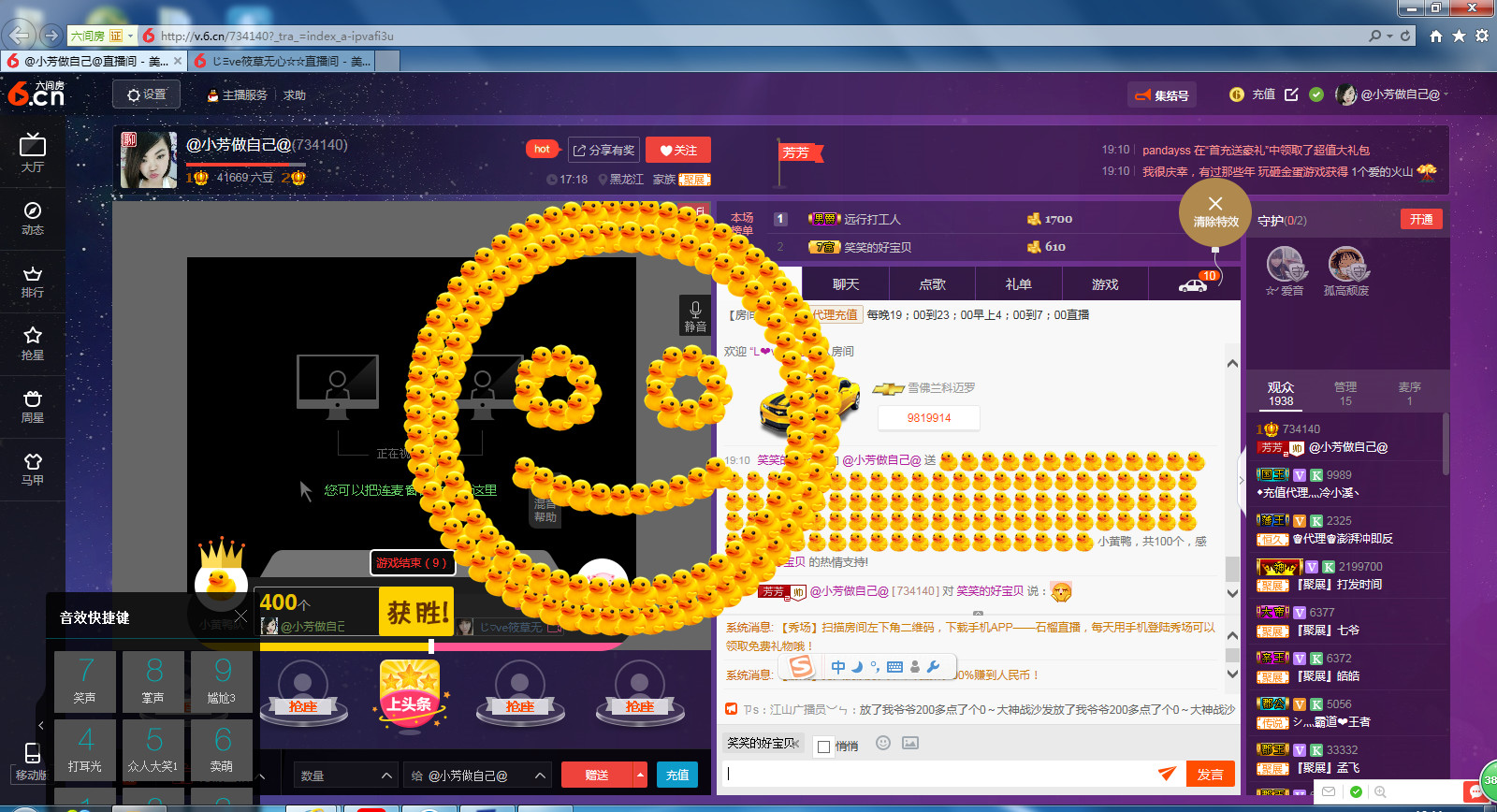Switch to the 游戏 games tab
Image resolution: width=1497 pixels, height=812 pixels.
[1105, 284]
